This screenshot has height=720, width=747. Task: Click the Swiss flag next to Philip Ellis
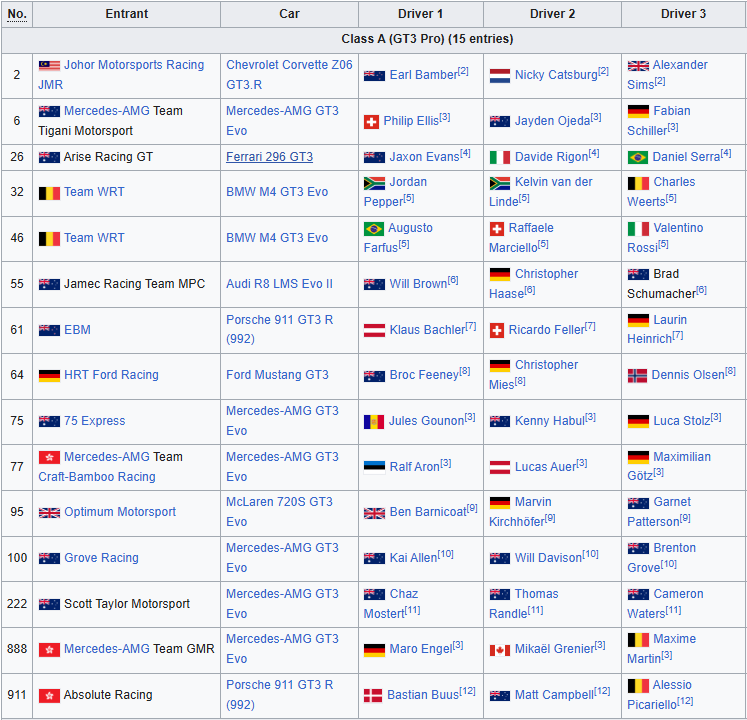tap(371, 122)
